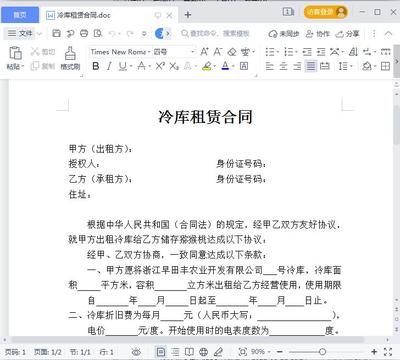Viewport: 400px width, 360px height.
Task: Click the 未同步 sync button
Action: 284,34
